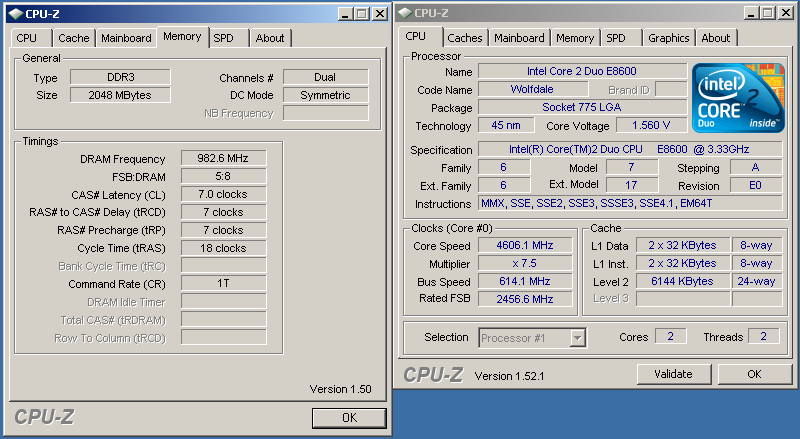Screen dimensions: 800x439
Task: Click the DDR3 memory type field
Action: [120, 77]
